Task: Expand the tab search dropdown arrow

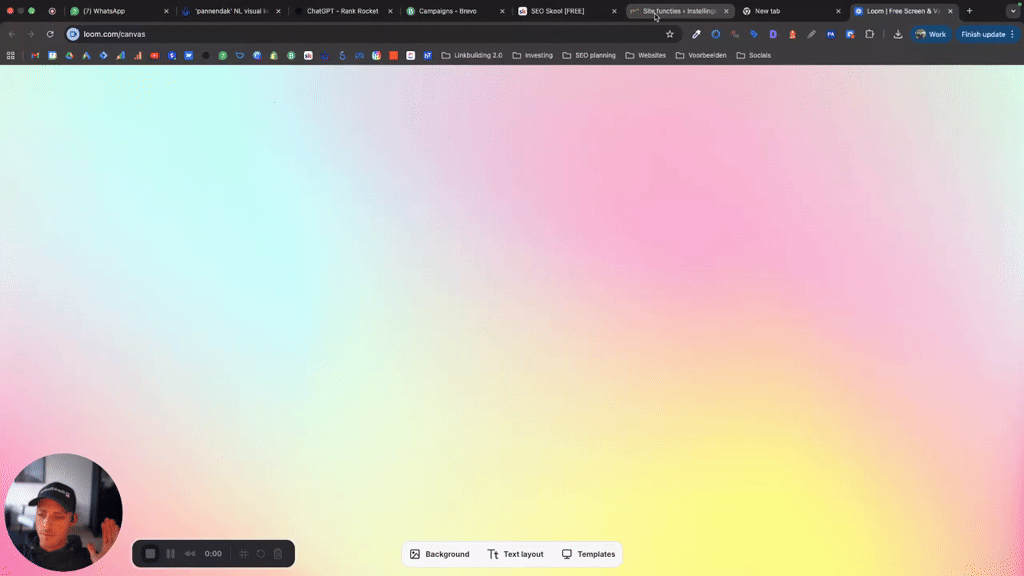Action: point(1013,11)
